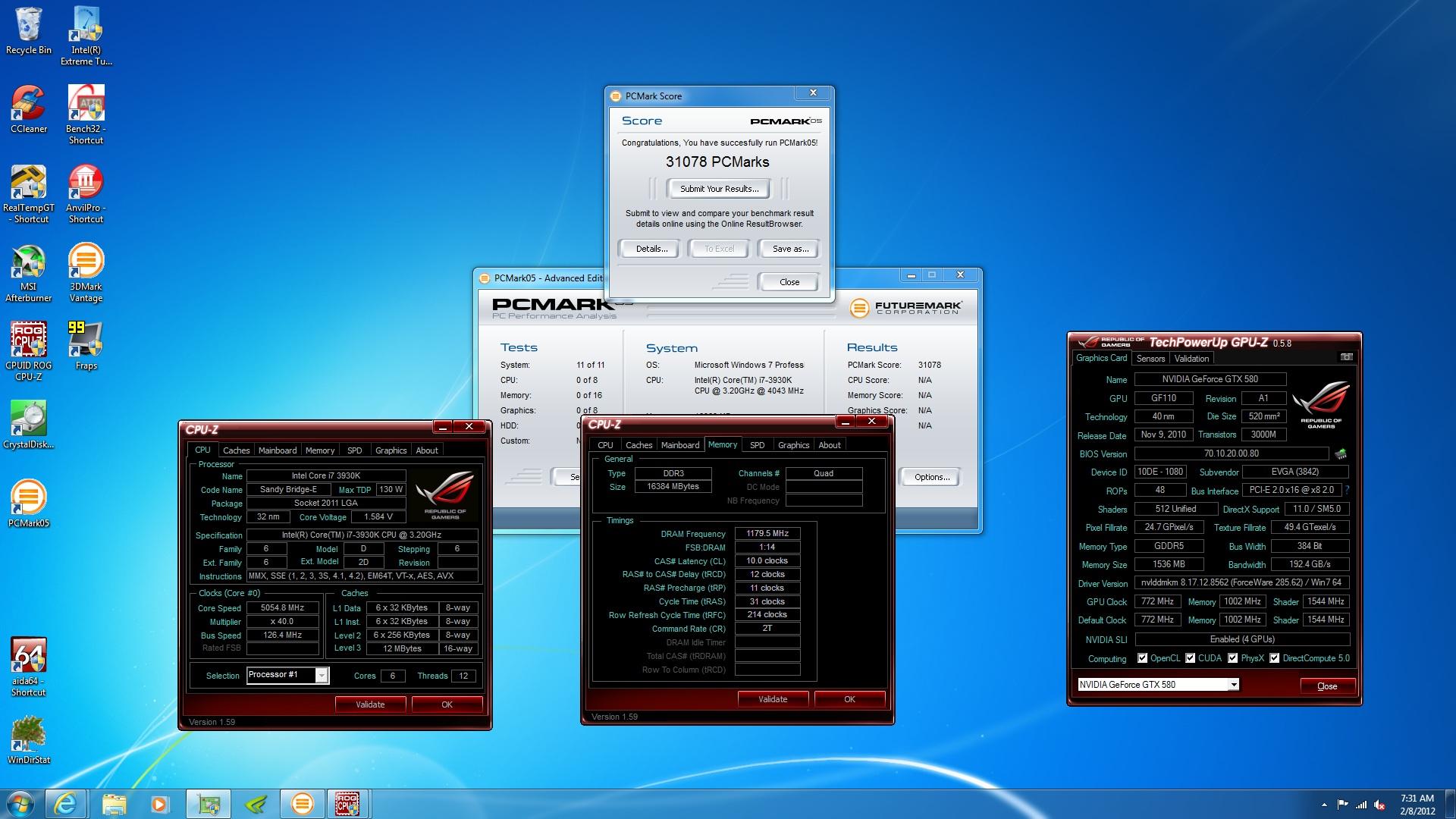Click the volume muted tray icon
The height and width of the screenshot is (819, 1456).
click(x=1380, y=805)
